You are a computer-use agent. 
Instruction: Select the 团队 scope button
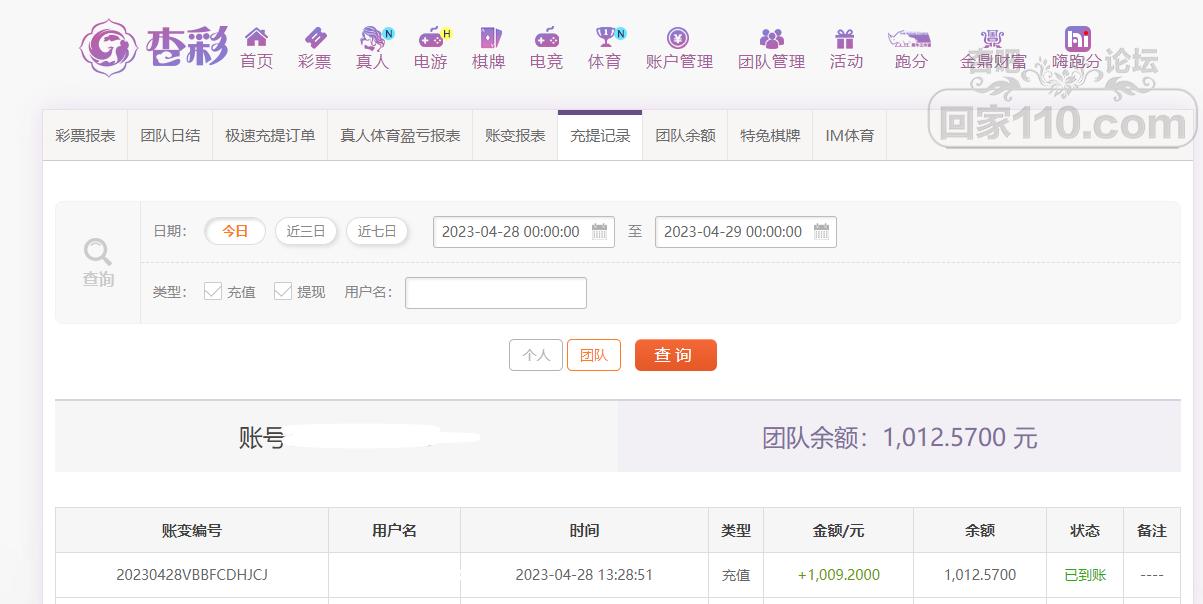pyautogui.click(x=594, y=355)
